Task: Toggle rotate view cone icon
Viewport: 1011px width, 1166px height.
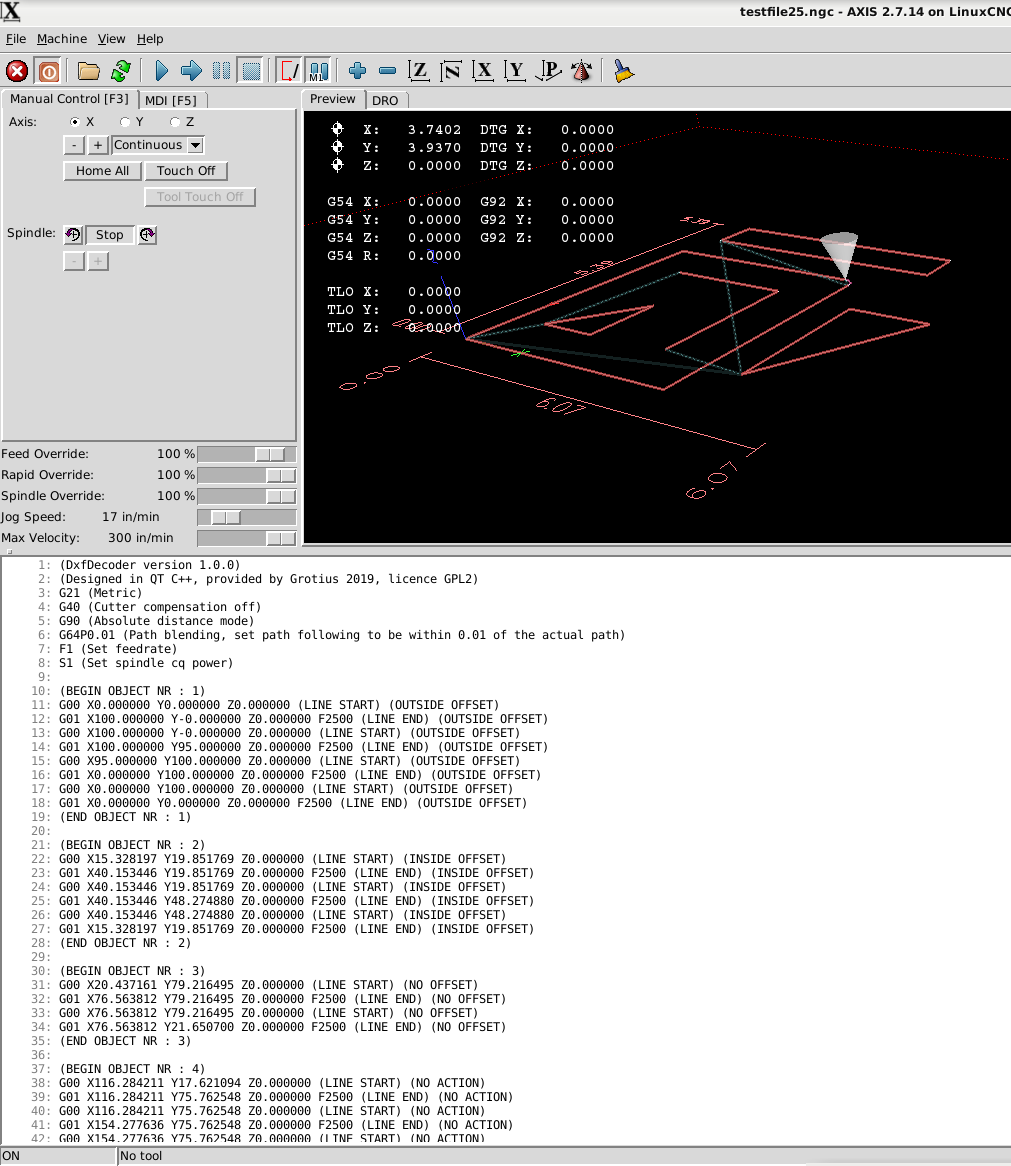Action: [x=581, y=71]
